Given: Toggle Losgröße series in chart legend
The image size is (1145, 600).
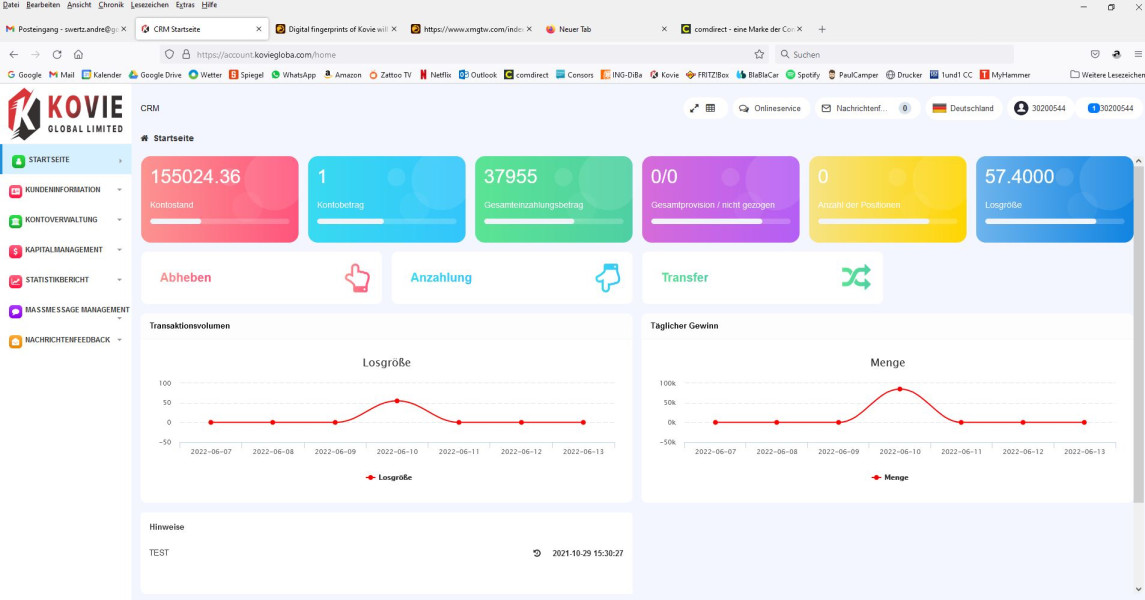Looking at the screenshot, I should 388,477.
